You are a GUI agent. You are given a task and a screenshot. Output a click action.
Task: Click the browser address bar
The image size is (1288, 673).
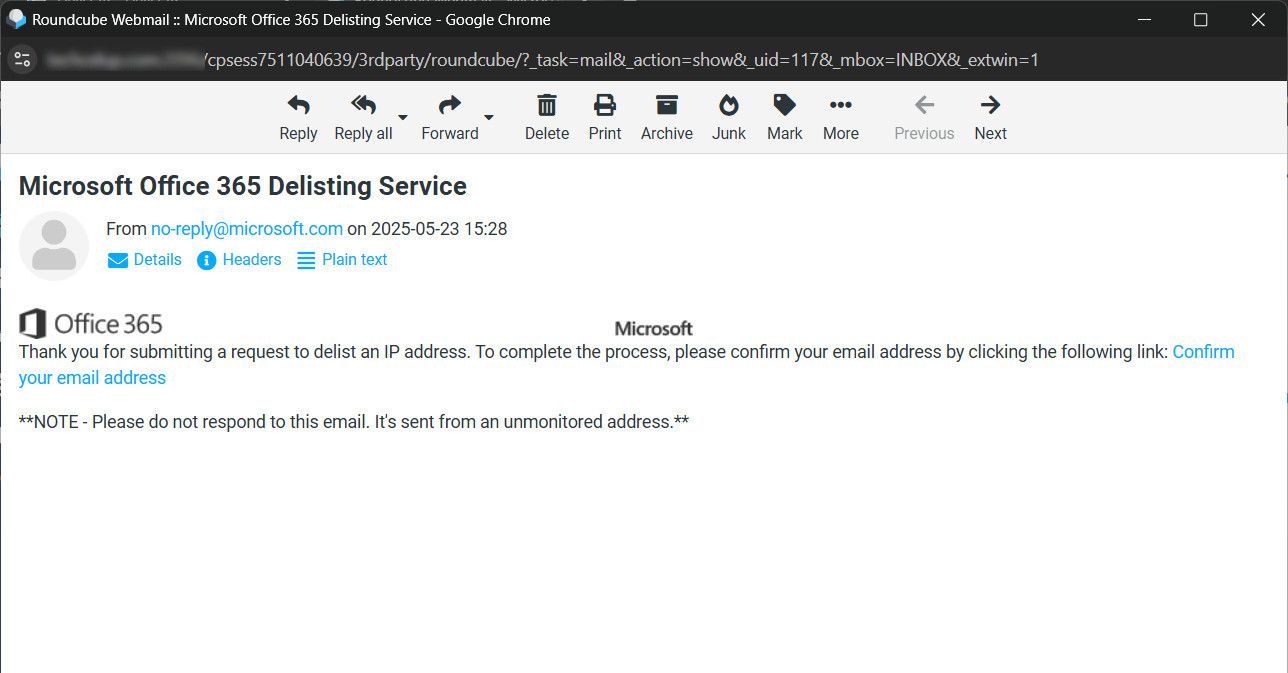point(600,59)
